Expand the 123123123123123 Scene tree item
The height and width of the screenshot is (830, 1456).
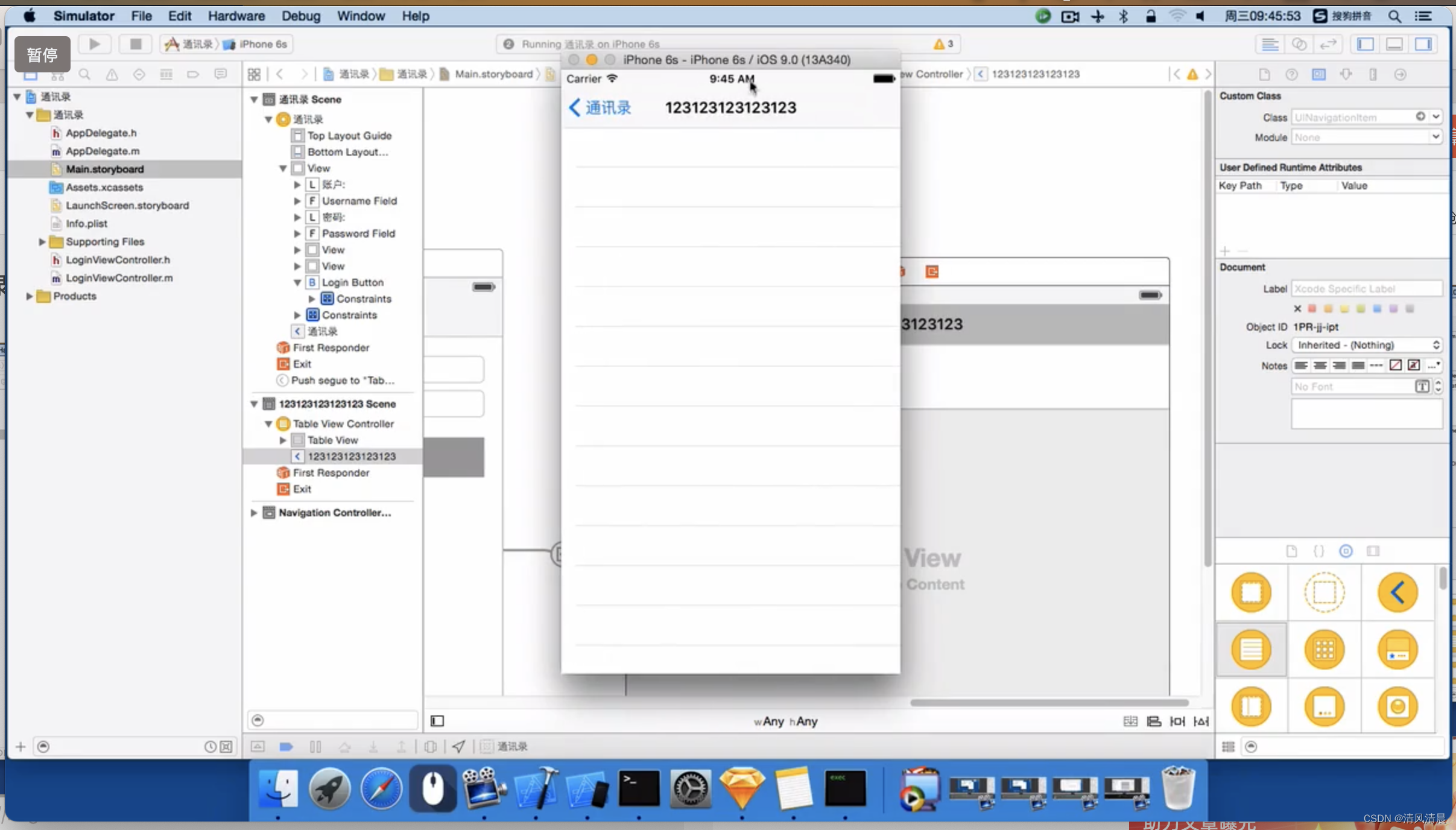click(254, 403)
